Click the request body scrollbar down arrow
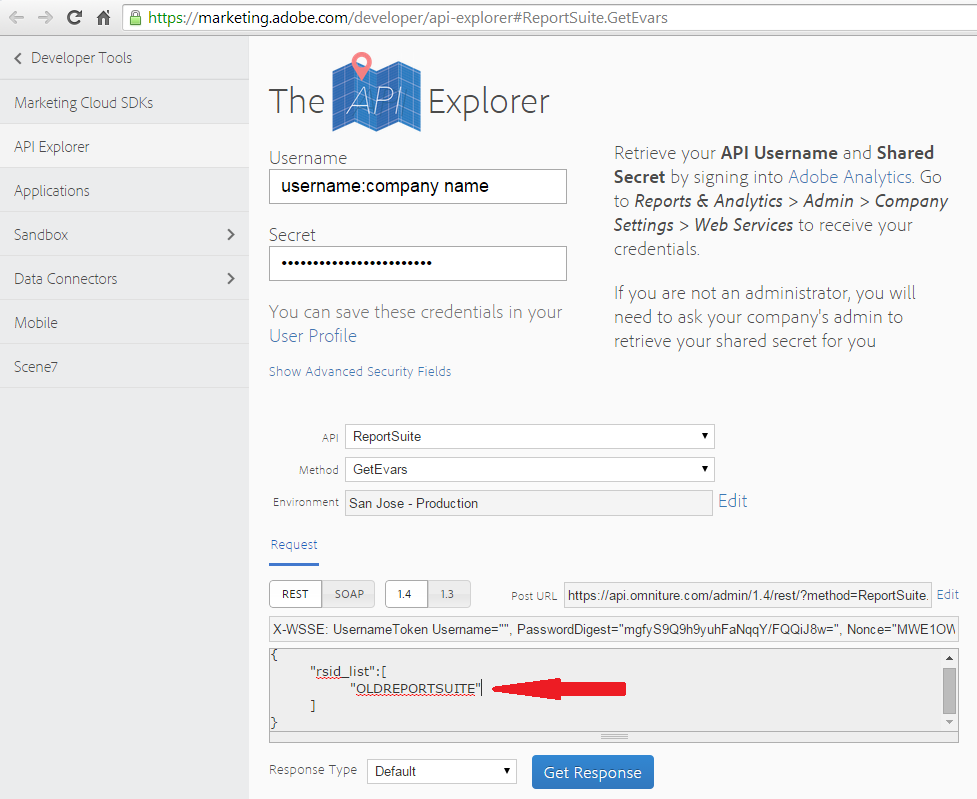This screenshot has height=799, width=977. 950,722
